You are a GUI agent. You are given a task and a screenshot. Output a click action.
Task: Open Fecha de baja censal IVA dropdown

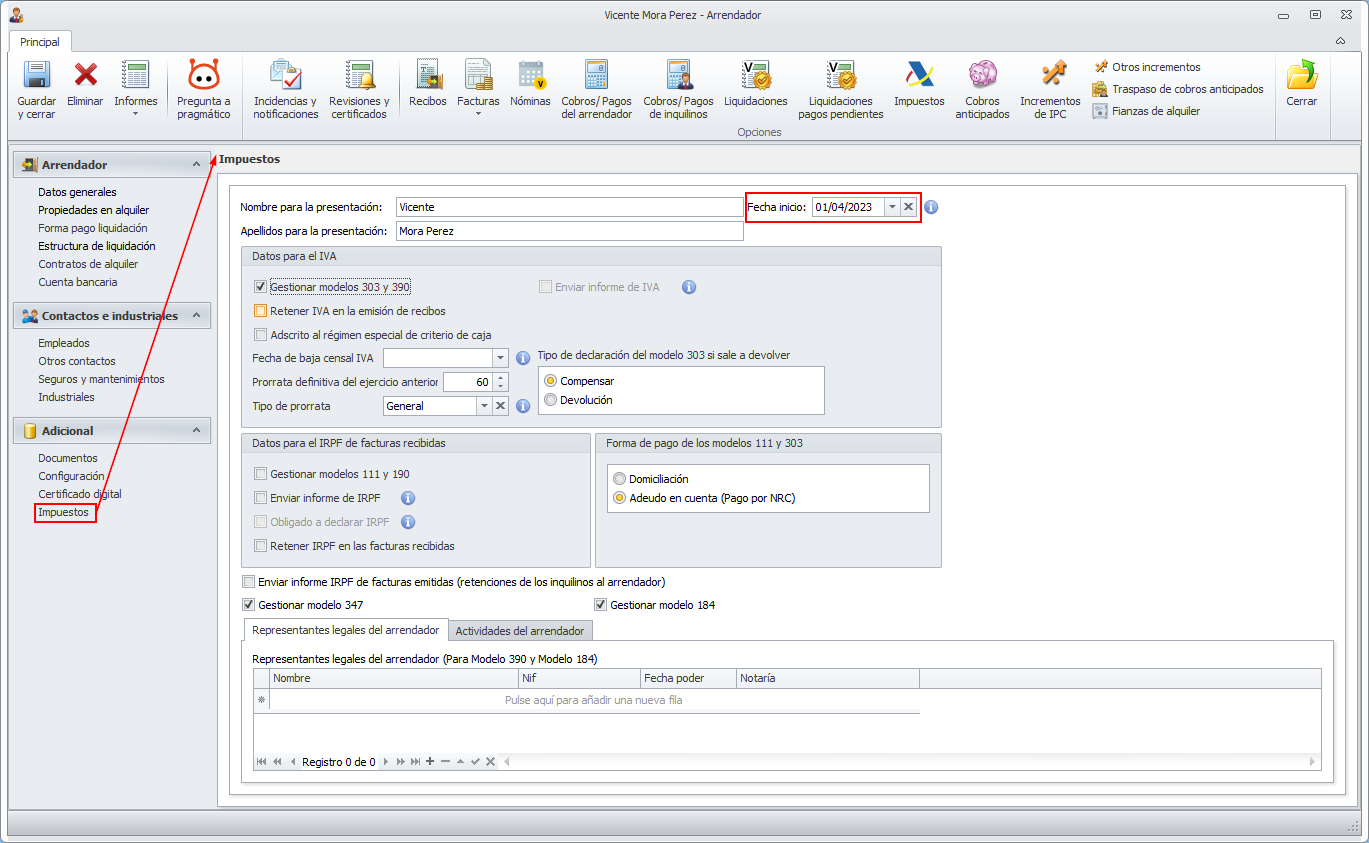pyautogui.click(x=501, y=358)
